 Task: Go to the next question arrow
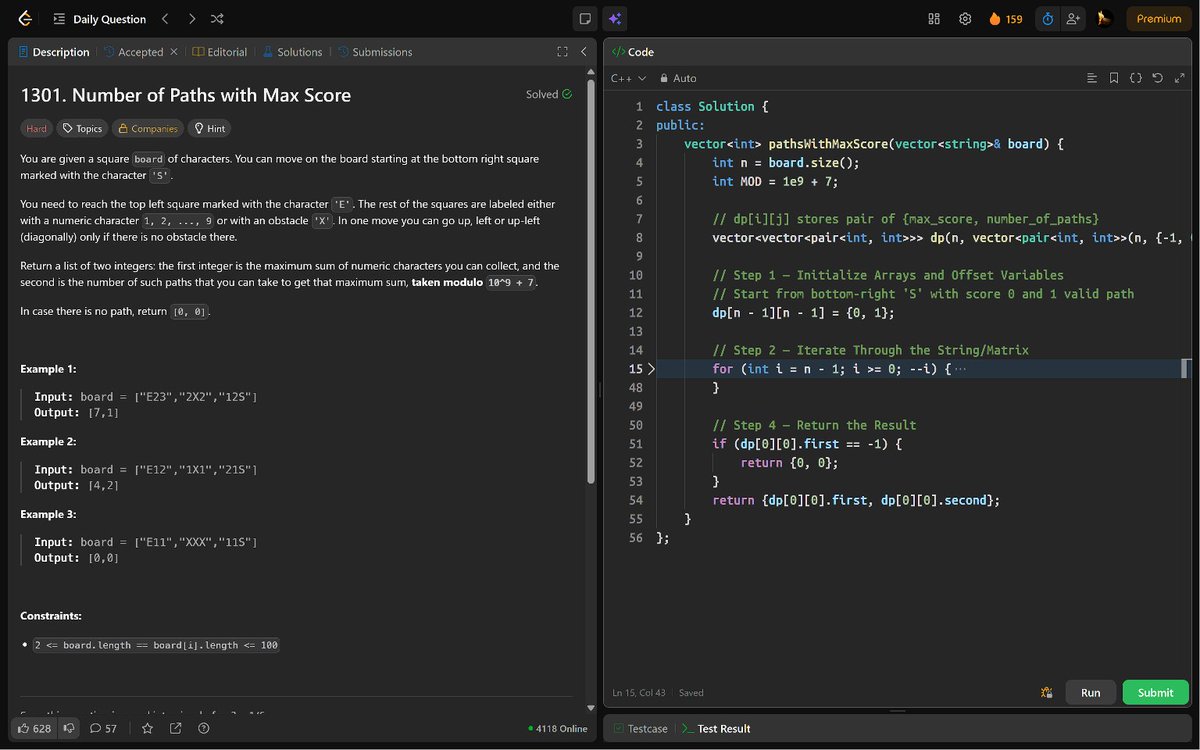(192, 19)
